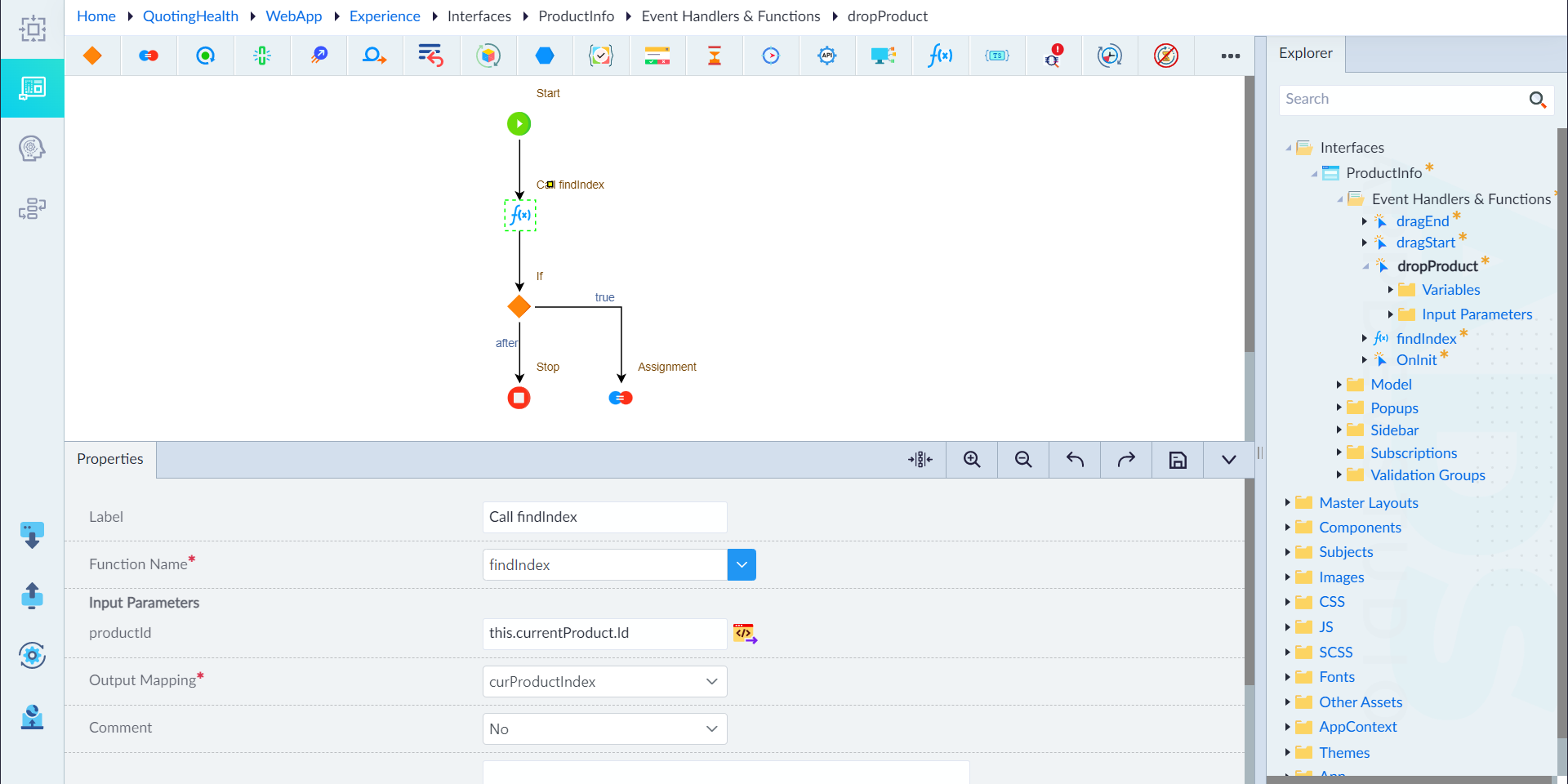Click the zoom in magnifier button
The image size is (1568, 784).
click(972, 460)
